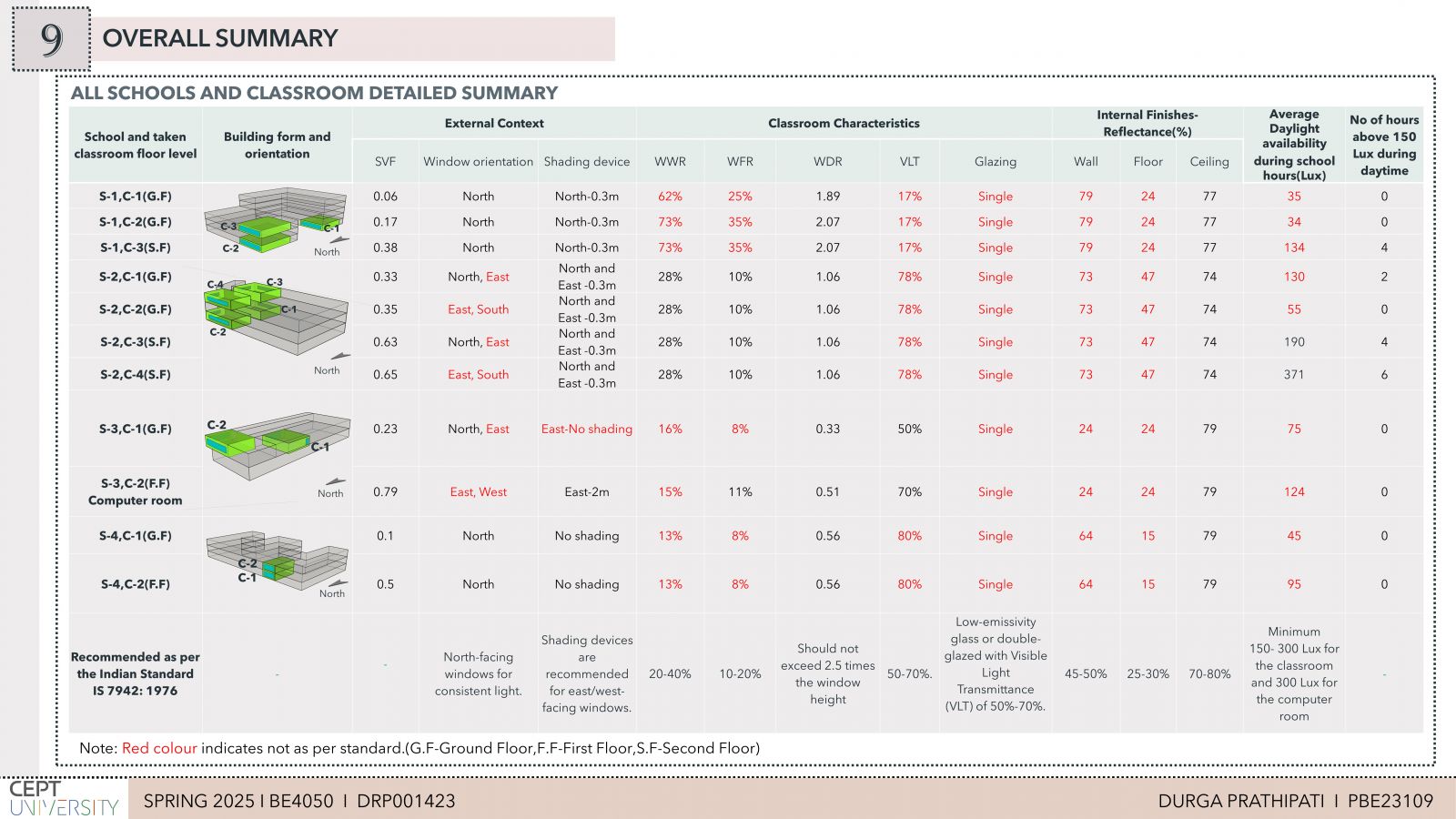Click the 11% WFR value
The image size is (1456, 819).
pos(740,491)
